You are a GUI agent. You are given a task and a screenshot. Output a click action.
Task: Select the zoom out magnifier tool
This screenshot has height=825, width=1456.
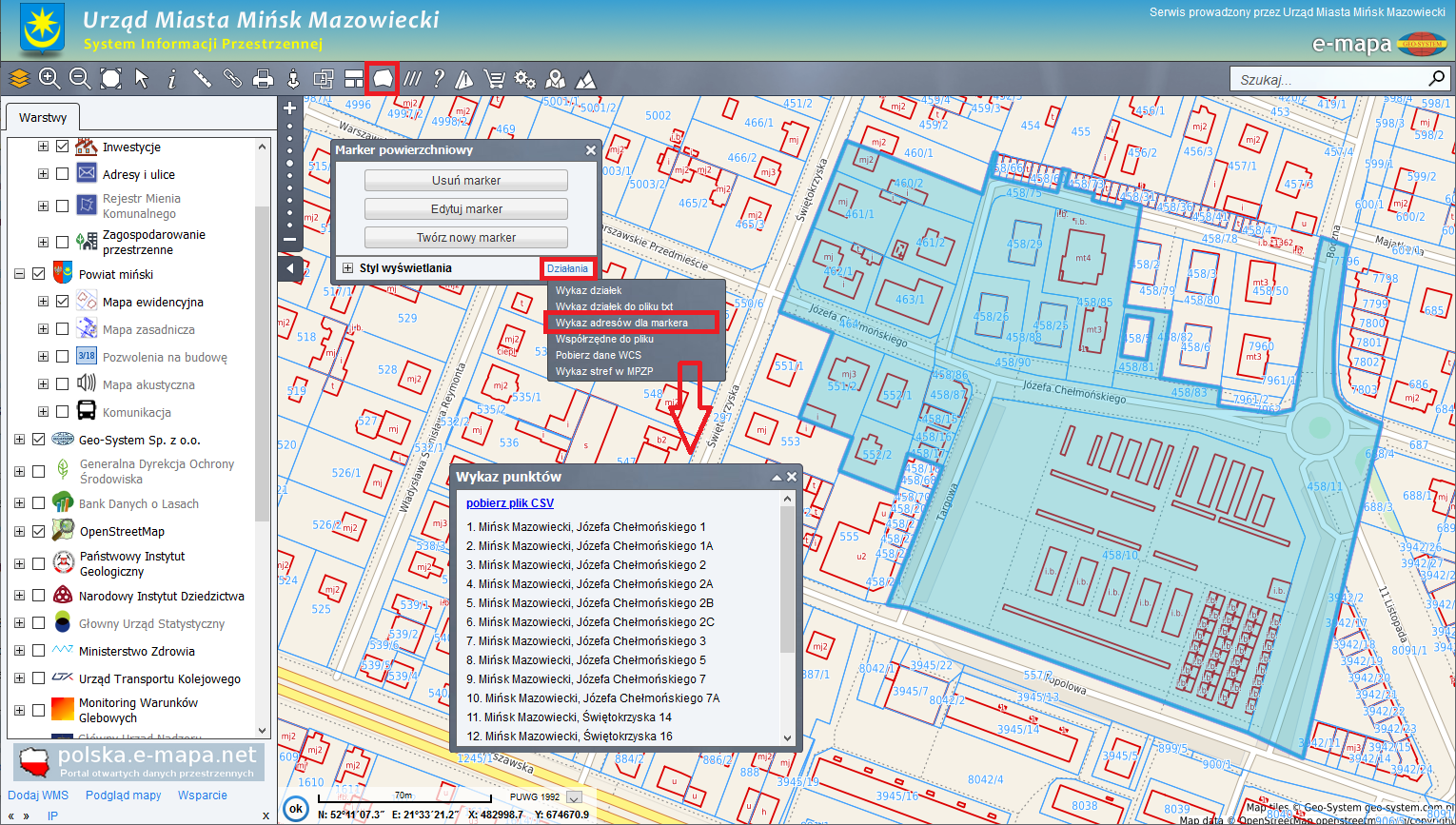pos(80,79)
